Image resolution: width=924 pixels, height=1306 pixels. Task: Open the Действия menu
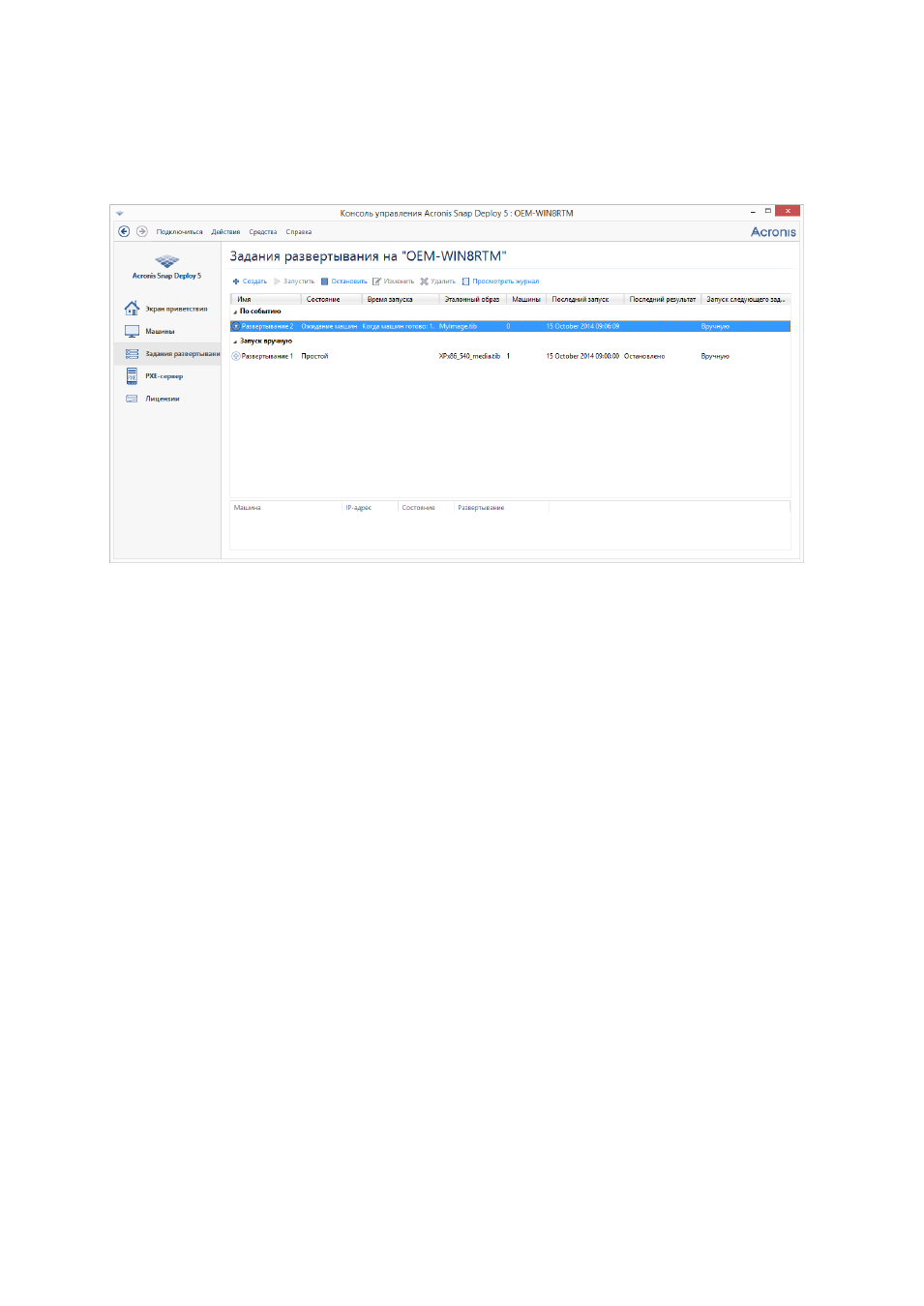(x=225, y=232)
